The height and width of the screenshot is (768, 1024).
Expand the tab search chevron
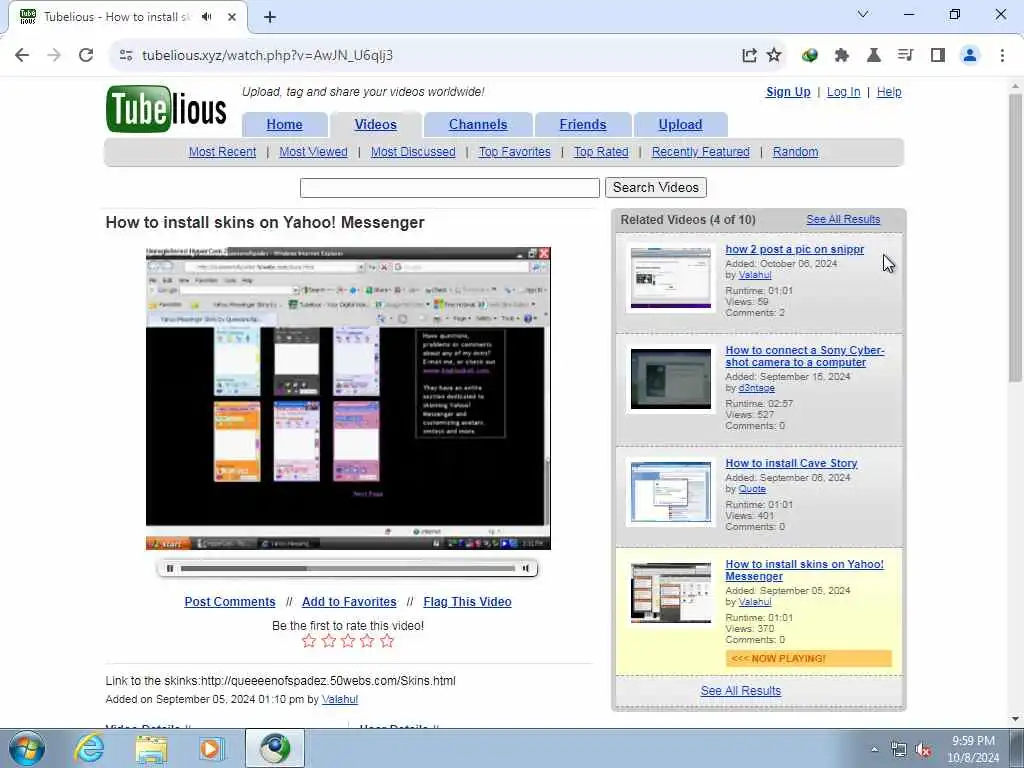pyautogui.click(x=863, y=14)
